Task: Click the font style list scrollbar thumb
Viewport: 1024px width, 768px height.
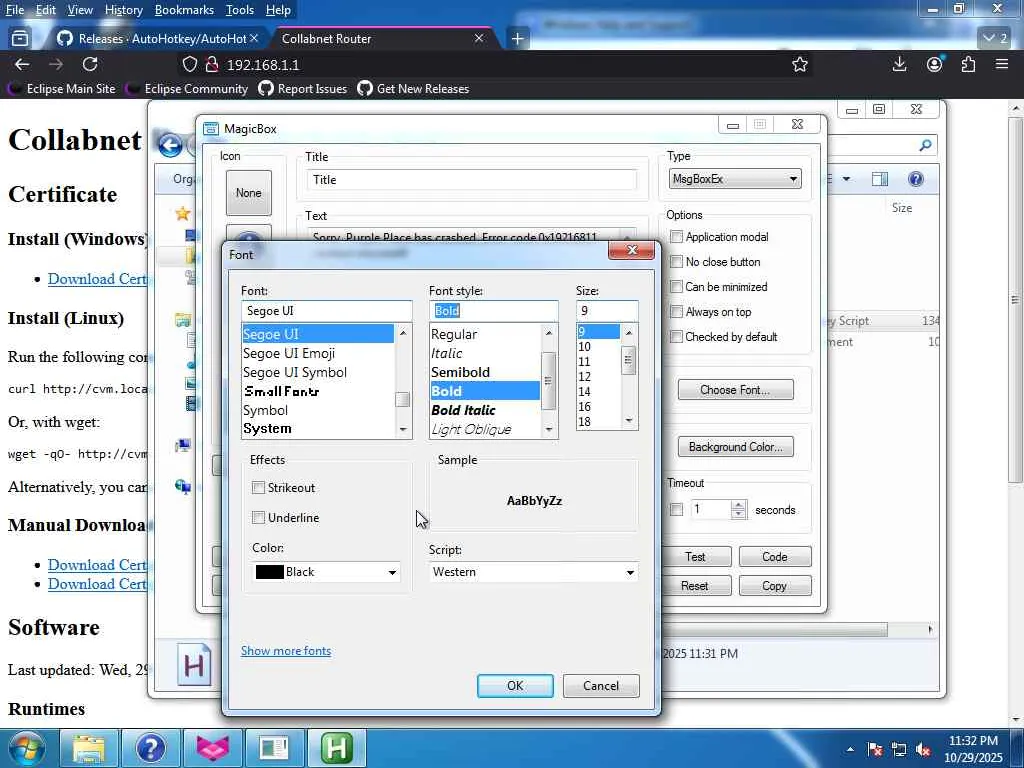Action: click(x=549, y=381)
